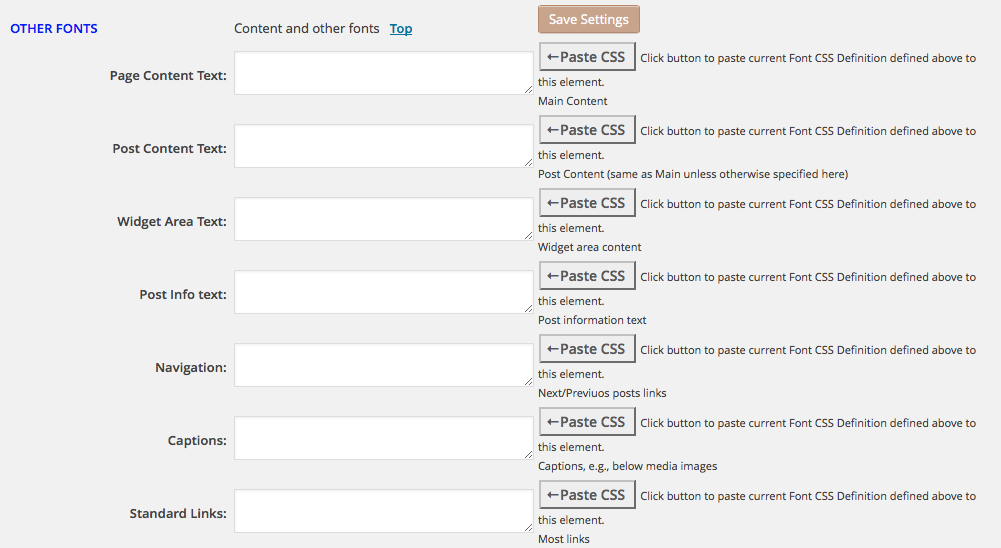Image resolution: width=1001 pixels, height=548 pixels.
Task: Click the Page Content Text field
Action: point(383,73)
